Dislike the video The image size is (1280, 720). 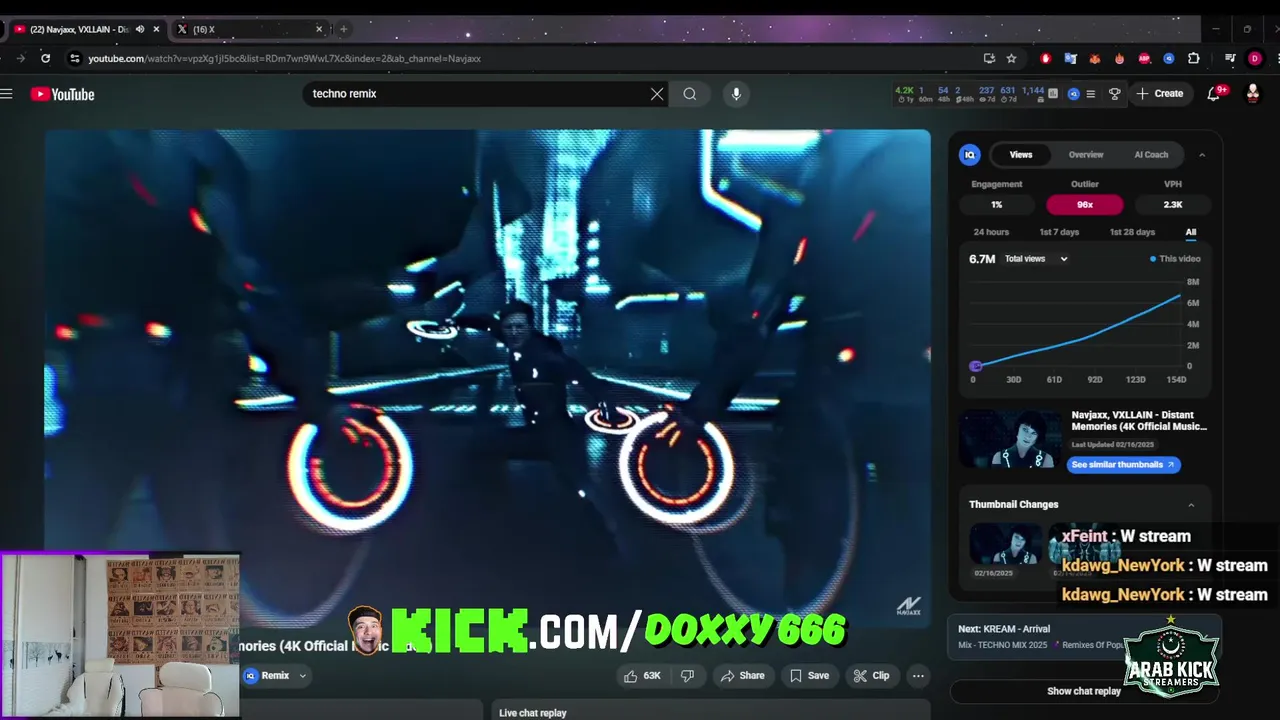click(x=687, y=676)
